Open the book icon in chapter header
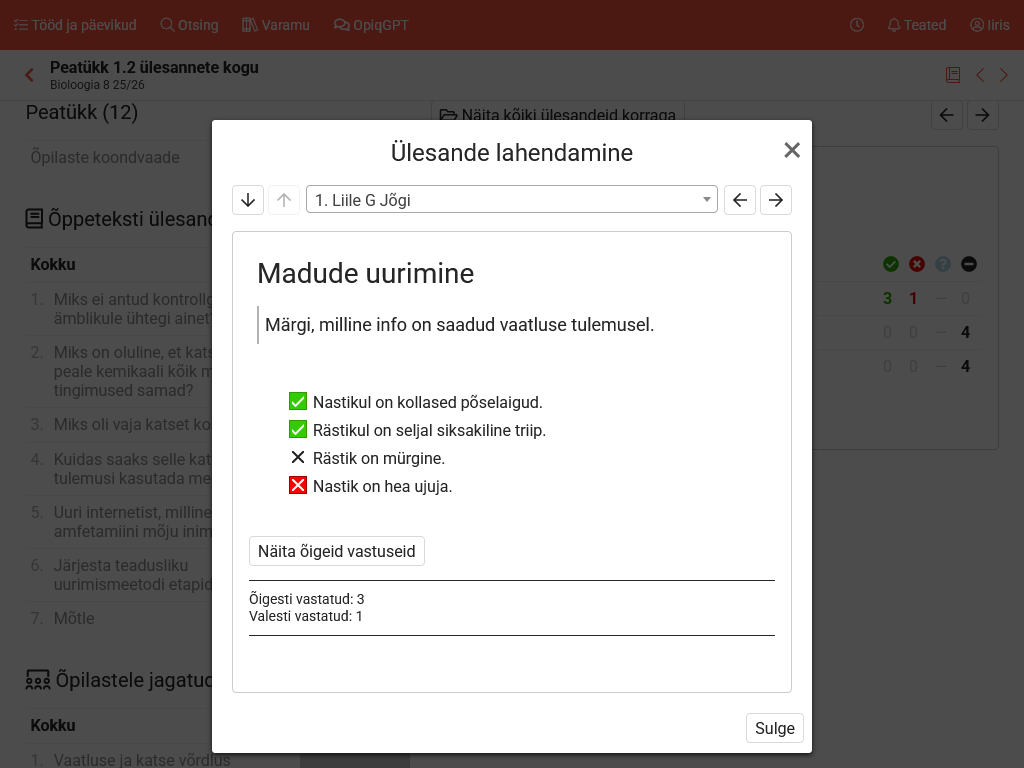The width and height of the screenshot is (1024, 768). [x=953, y=75]
